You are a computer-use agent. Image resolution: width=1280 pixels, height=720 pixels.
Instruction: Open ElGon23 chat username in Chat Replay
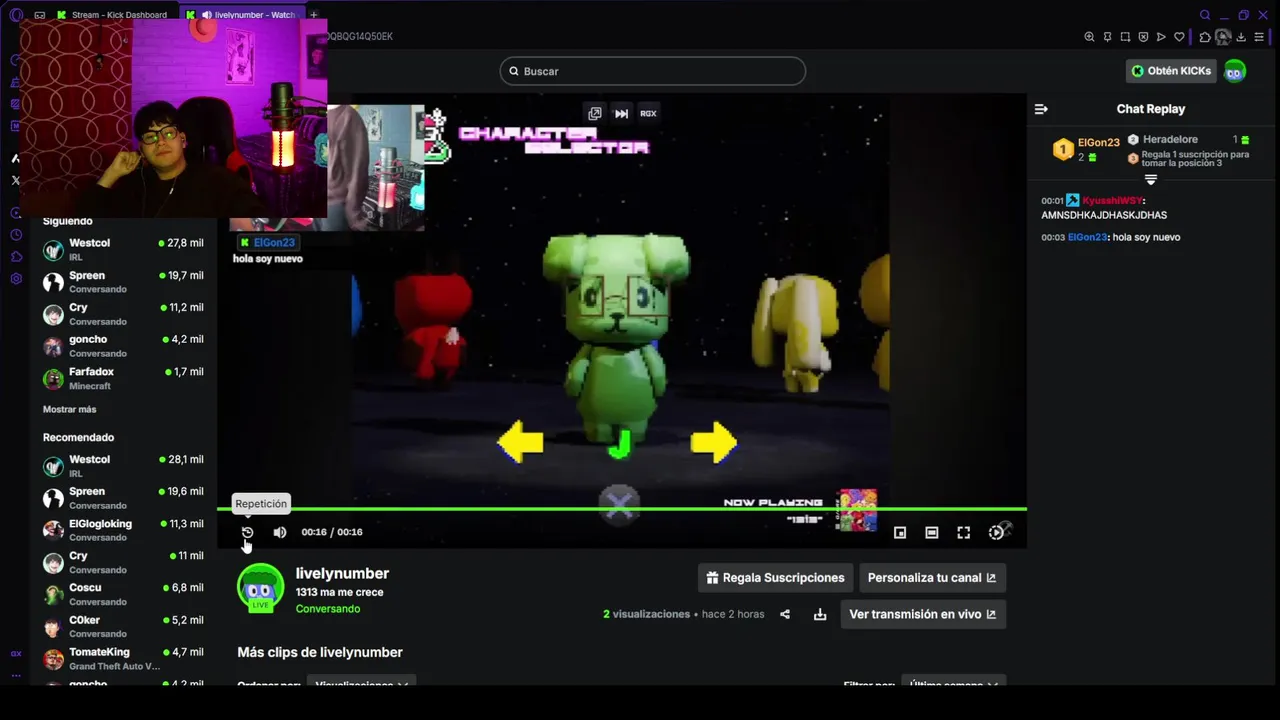coord(1087,237)
